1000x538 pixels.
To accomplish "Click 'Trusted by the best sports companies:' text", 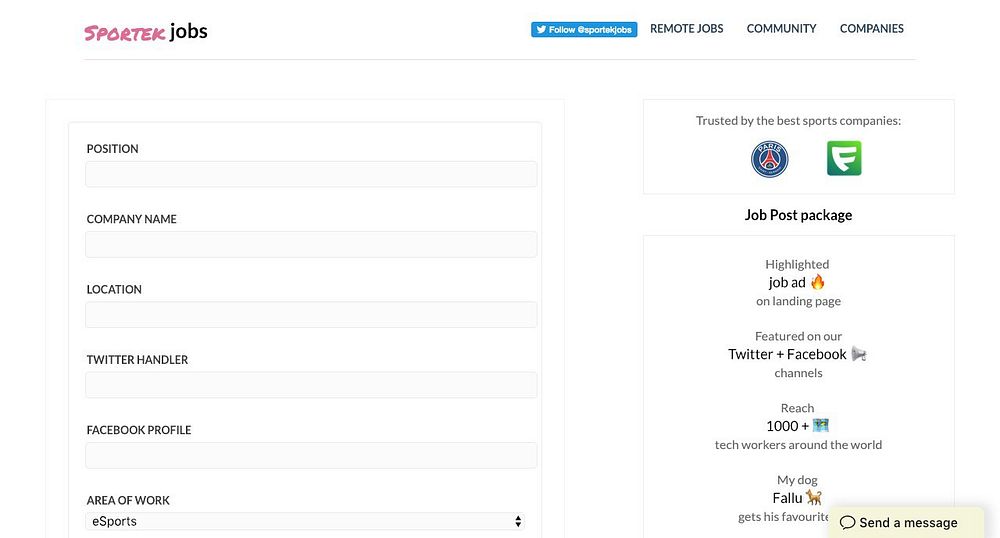I will [798, 120].
